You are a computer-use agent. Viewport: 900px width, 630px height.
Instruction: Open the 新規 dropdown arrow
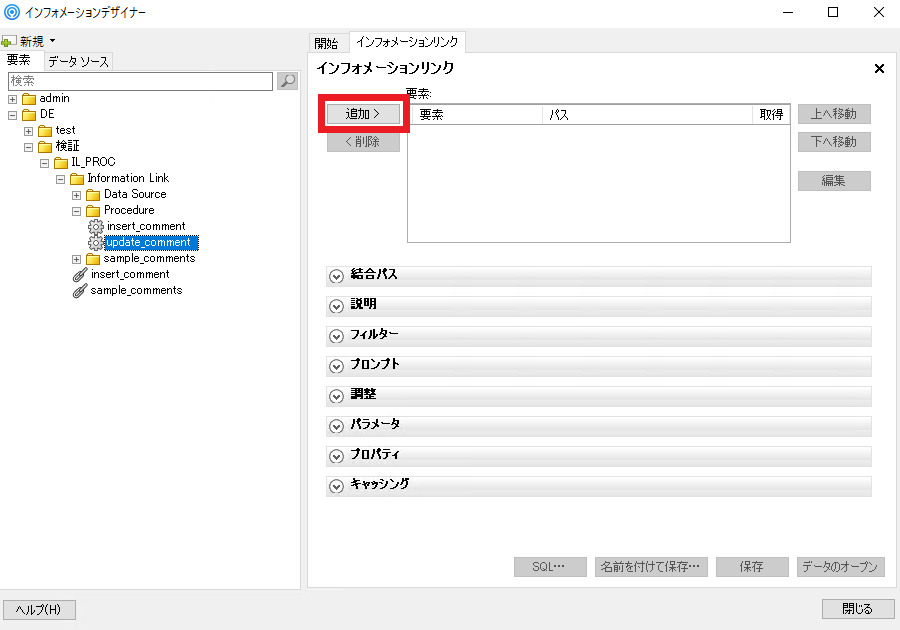click(x=52, y=41)
